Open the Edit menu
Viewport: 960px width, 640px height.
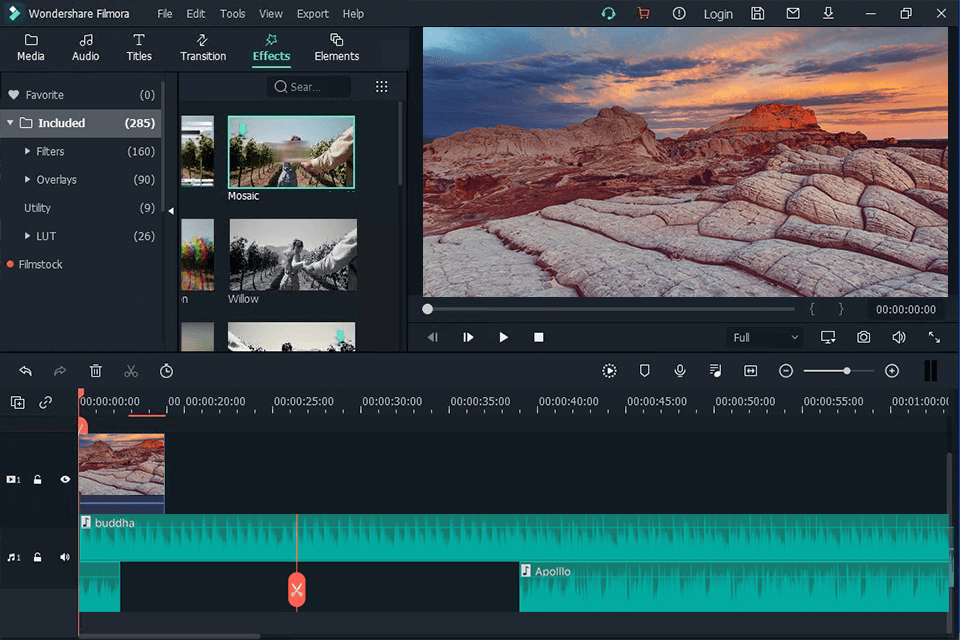(x=196, y=13)
